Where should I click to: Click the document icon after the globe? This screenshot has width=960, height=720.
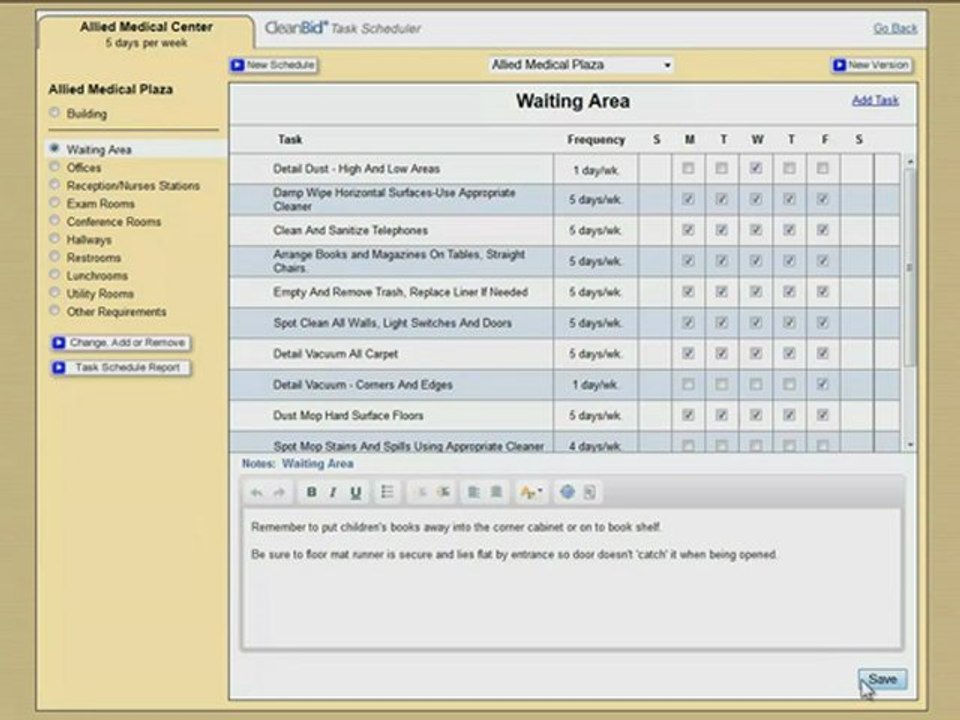pyautogui.click(x=590, y=492)
